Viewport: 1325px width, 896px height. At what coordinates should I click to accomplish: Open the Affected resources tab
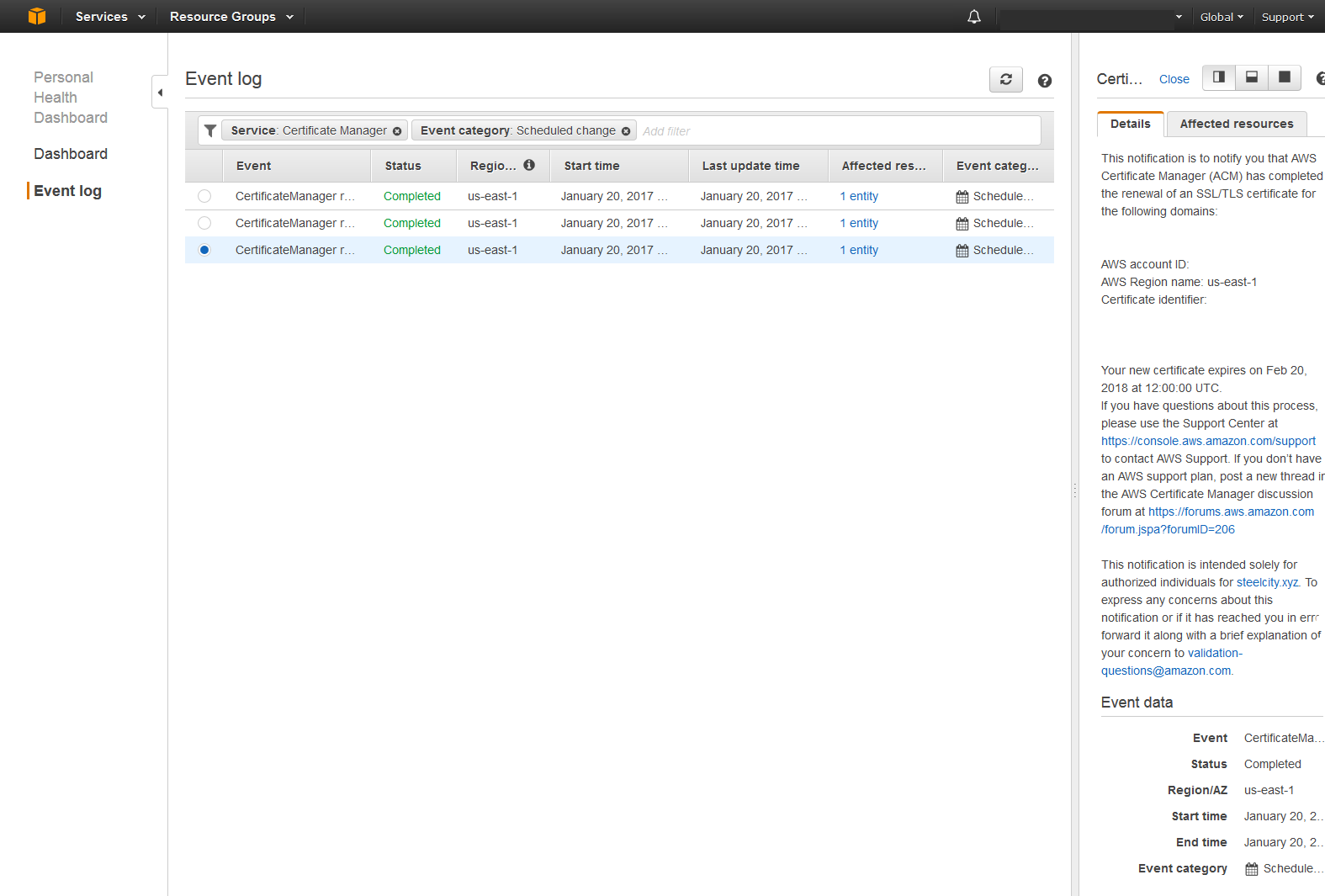pyautogui.click(x=1237, y=124)
